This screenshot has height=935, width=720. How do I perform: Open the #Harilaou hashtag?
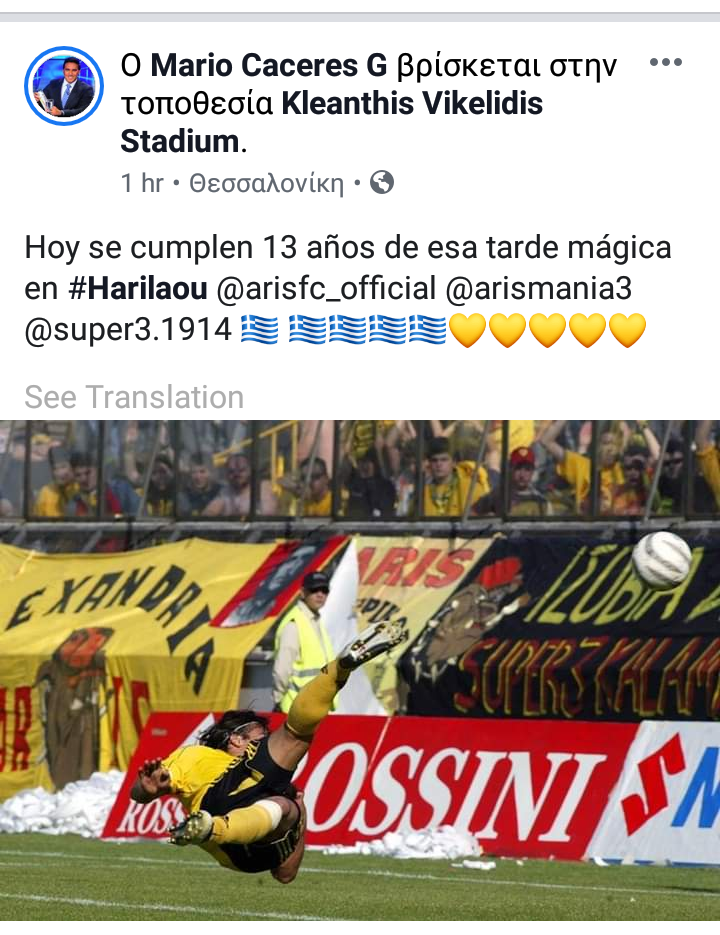click(138, 289)
